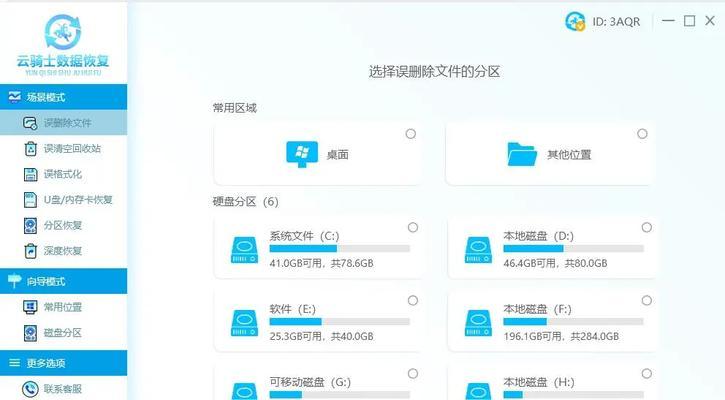Click the 选择误删除文件的分区 title
725x400 pixels.
(x=434, y=72)
